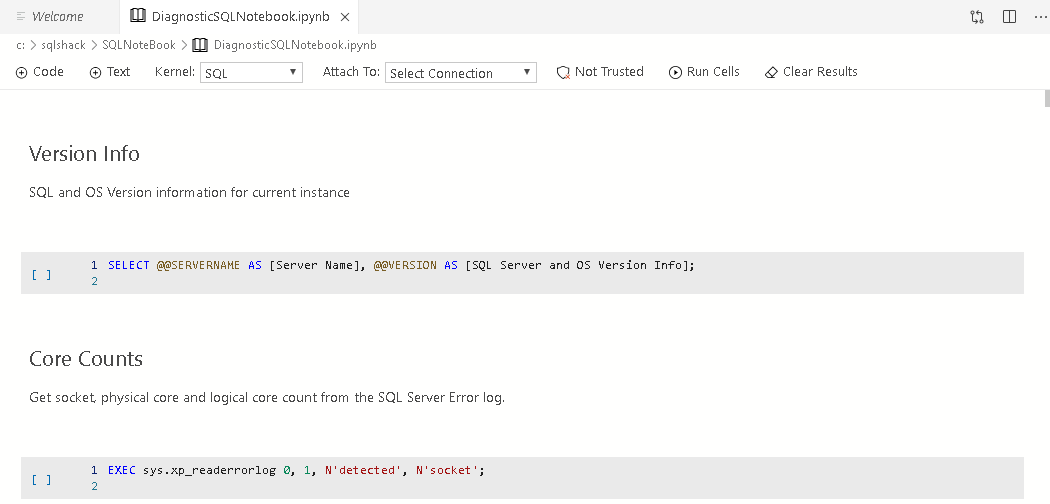The width and height of the screenshot is (1050, 504).
Task: Run the SELECT @@SERVERNAME cell
Action: pyautogui.click(x=41, y=273)
